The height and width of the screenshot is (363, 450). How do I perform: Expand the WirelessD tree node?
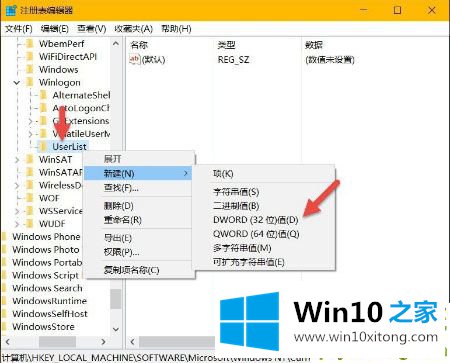click(x=17, y=185)
